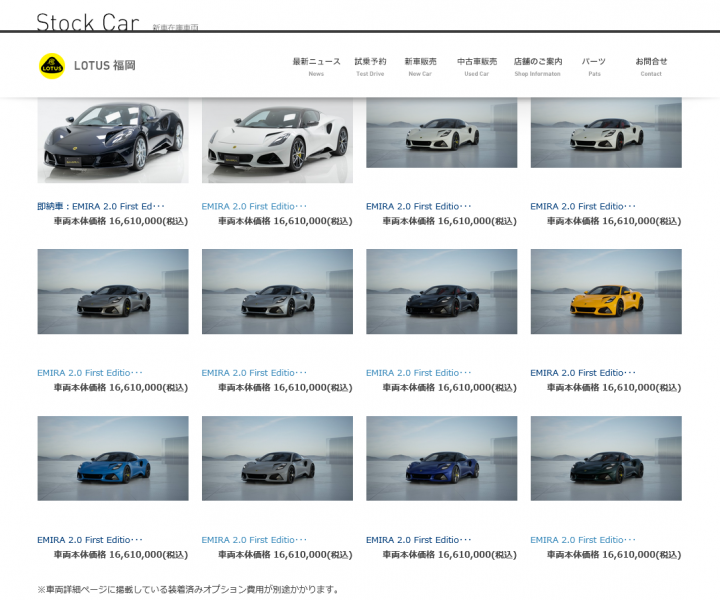Screen dimensions: 720x600
Task: Open the light blue Emira thumbnail
Action: coord(113,459)
